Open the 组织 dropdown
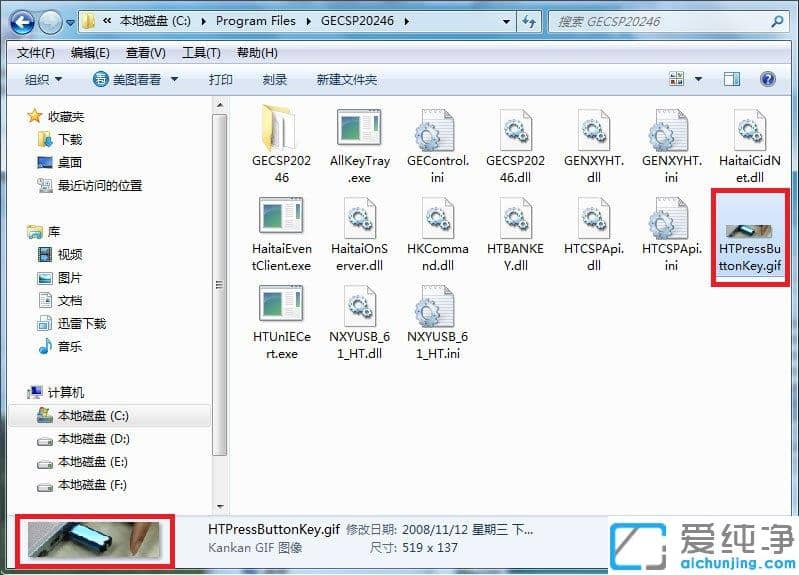The height and width of the screenshot is (575, 799). pyautogui.click(x=43, y=80)
